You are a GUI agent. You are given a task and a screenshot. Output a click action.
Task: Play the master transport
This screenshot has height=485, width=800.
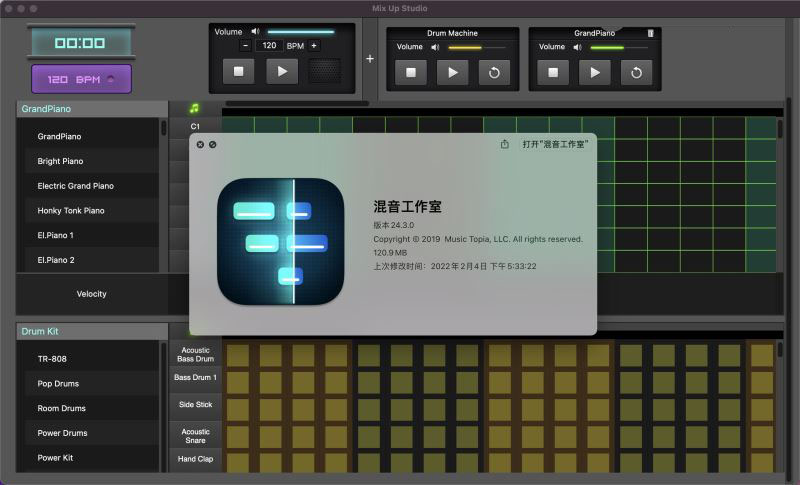pyautogui.click(x=282, y=71)
